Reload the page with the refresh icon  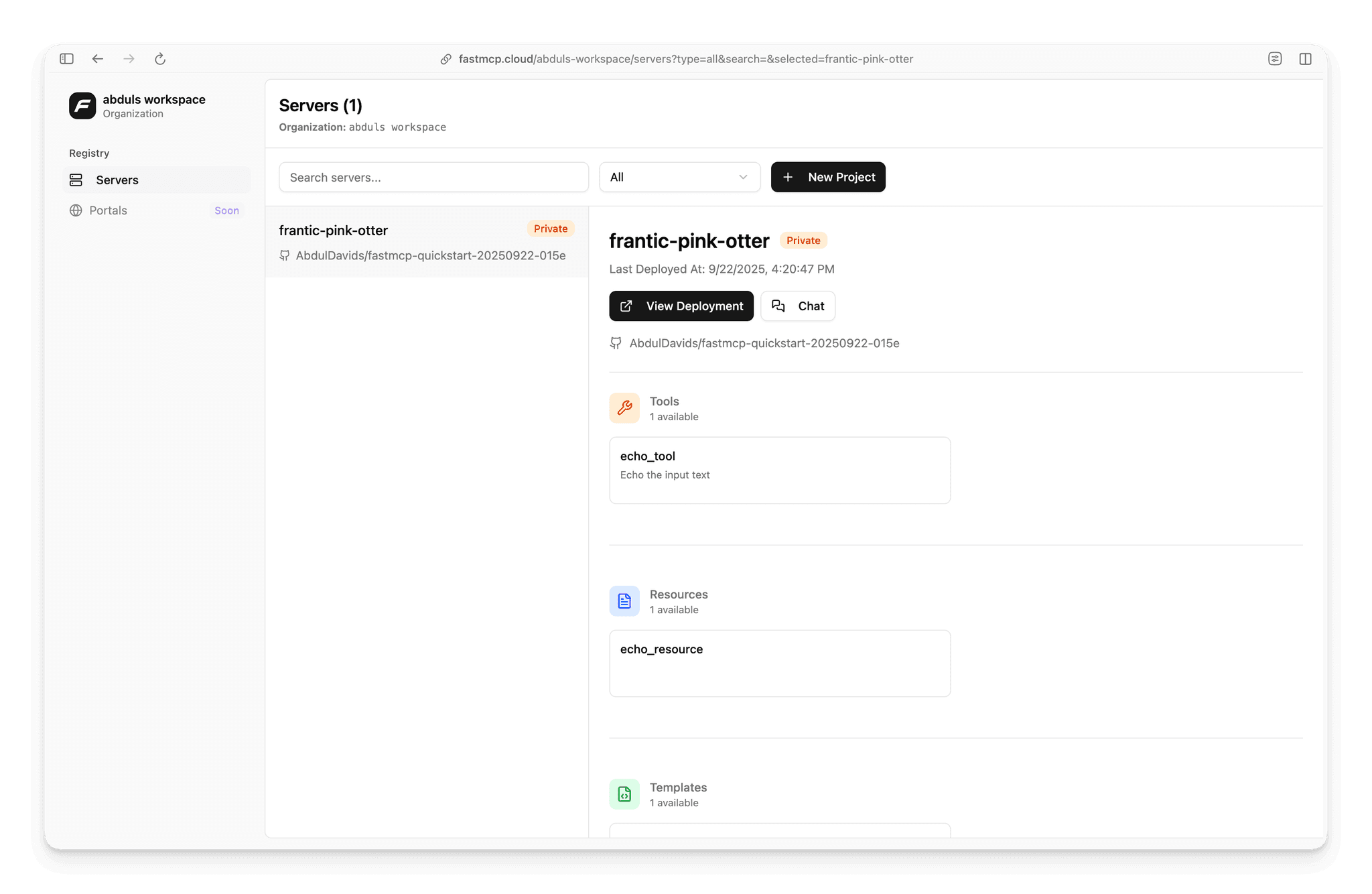pos(160,59)
